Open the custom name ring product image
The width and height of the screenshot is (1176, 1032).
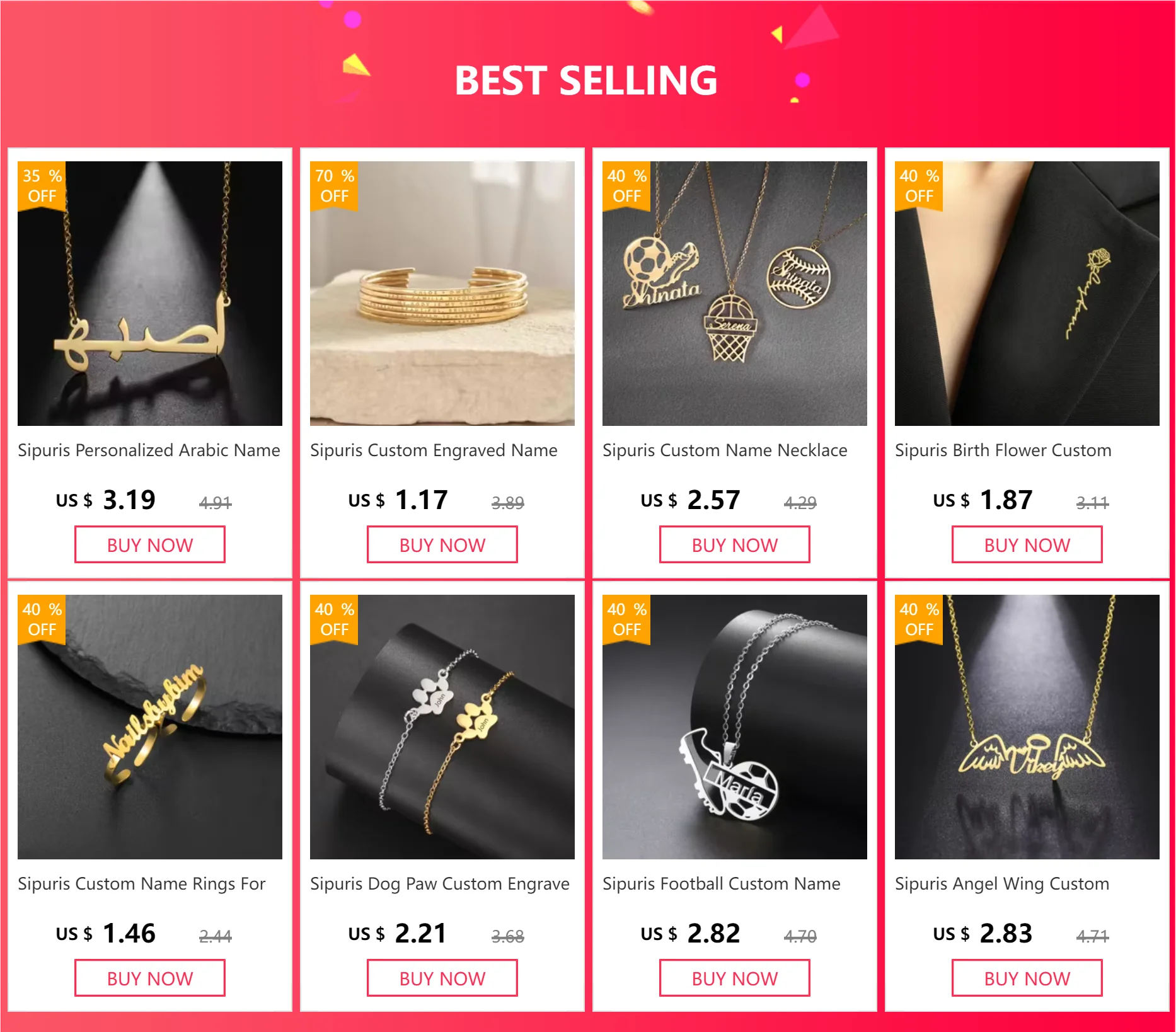(x=150, y=726)
